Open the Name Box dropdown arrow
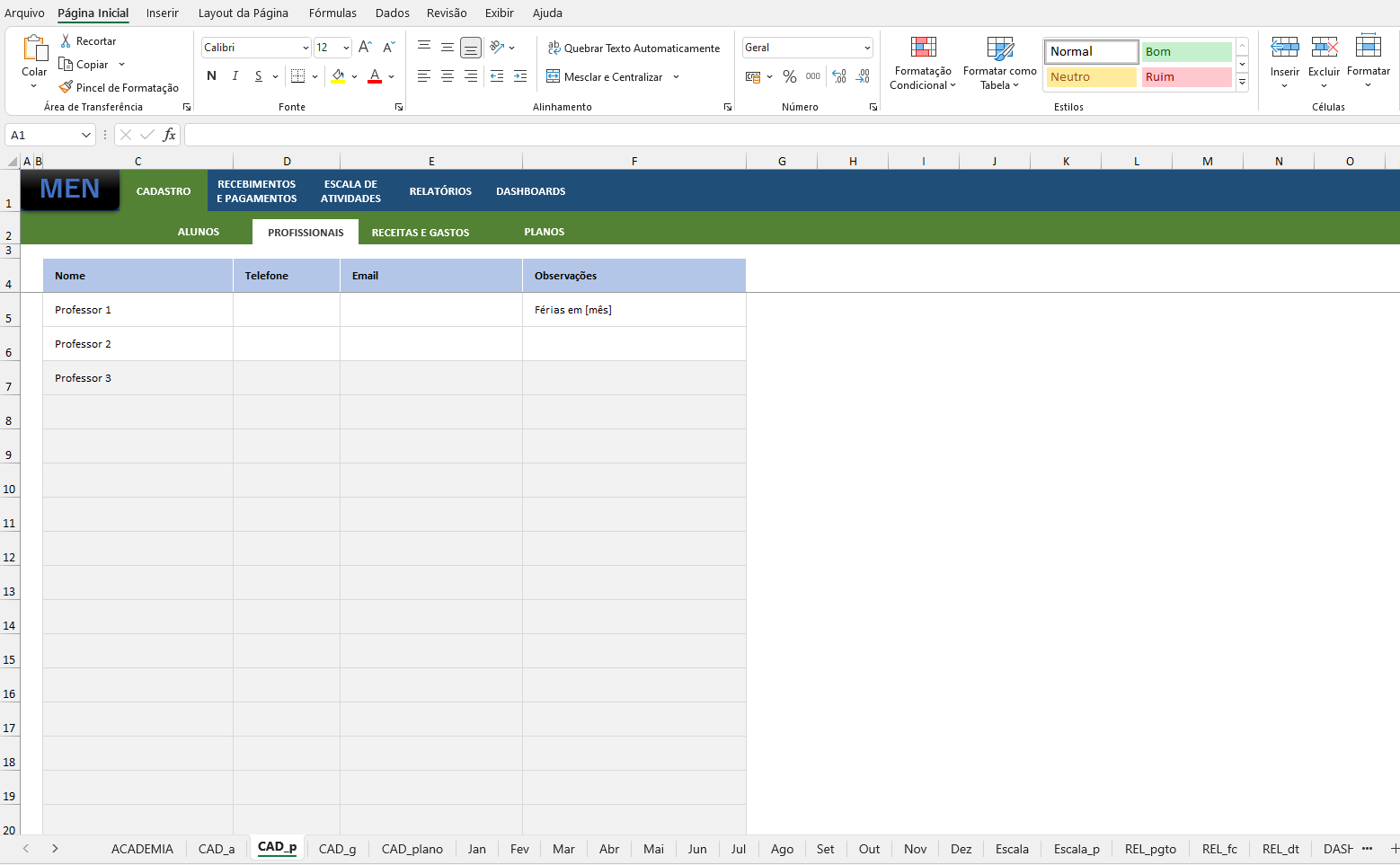Screen dimensions: 1400x865 tap(86, 135)
